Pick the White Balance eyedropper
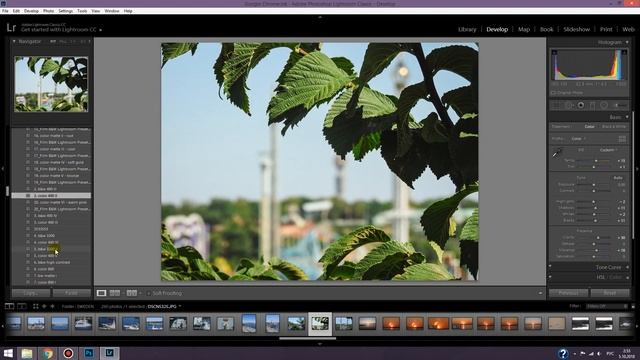 [557, 153]
